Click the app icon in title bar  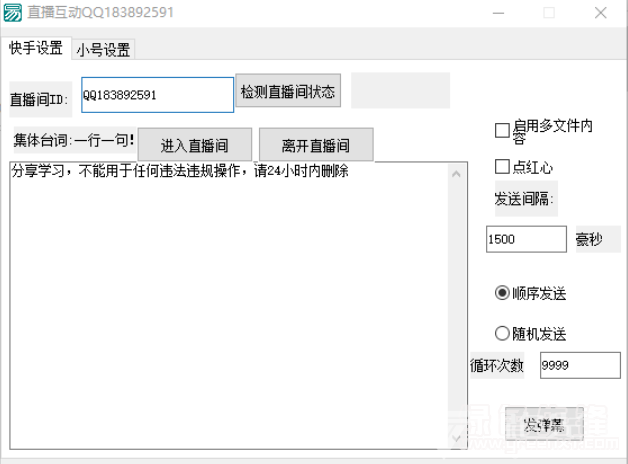click(x=13, y=14)
